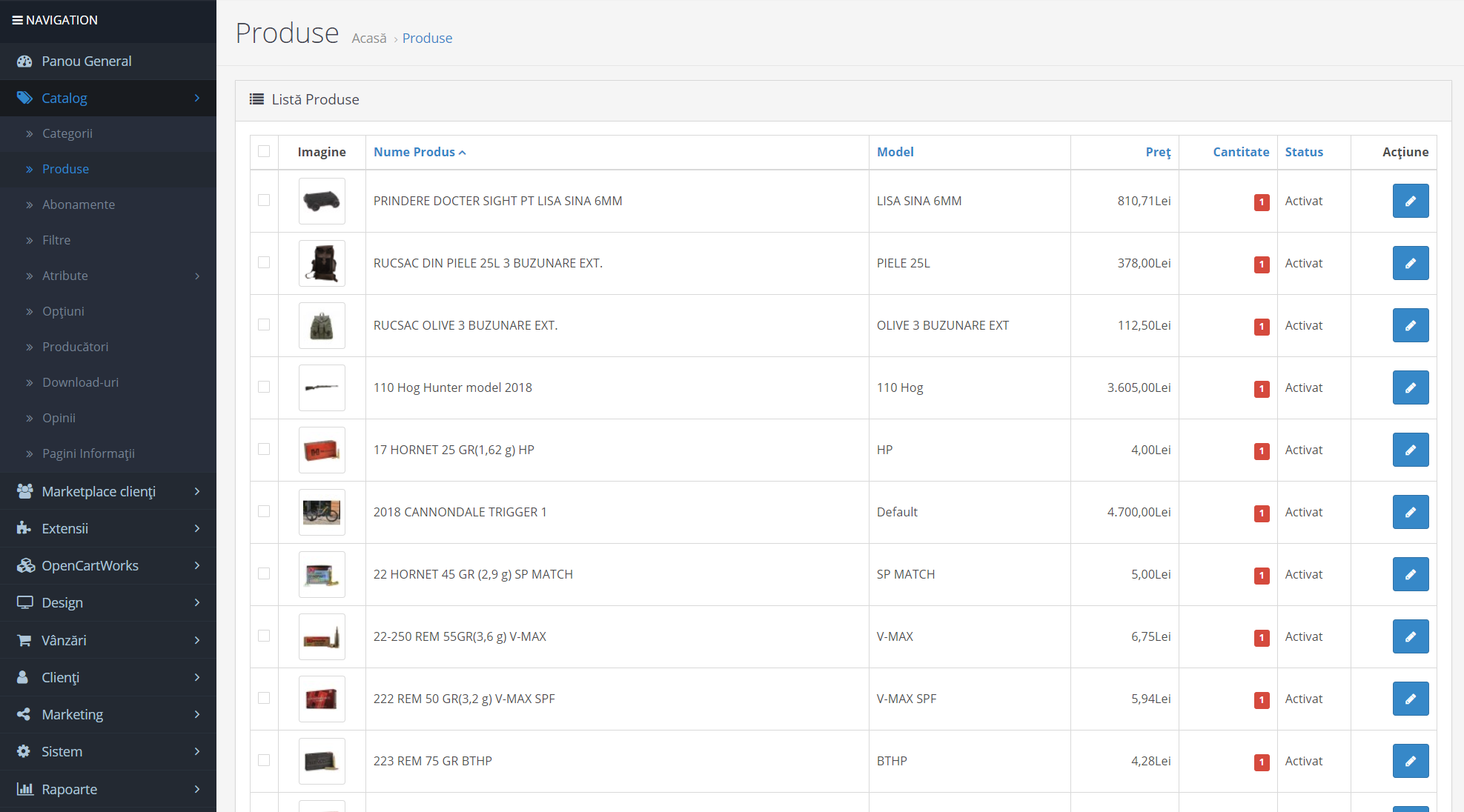Open Producători in the sidebar
The height and width of the screenshot is (812, 1464).
[75, 347]
